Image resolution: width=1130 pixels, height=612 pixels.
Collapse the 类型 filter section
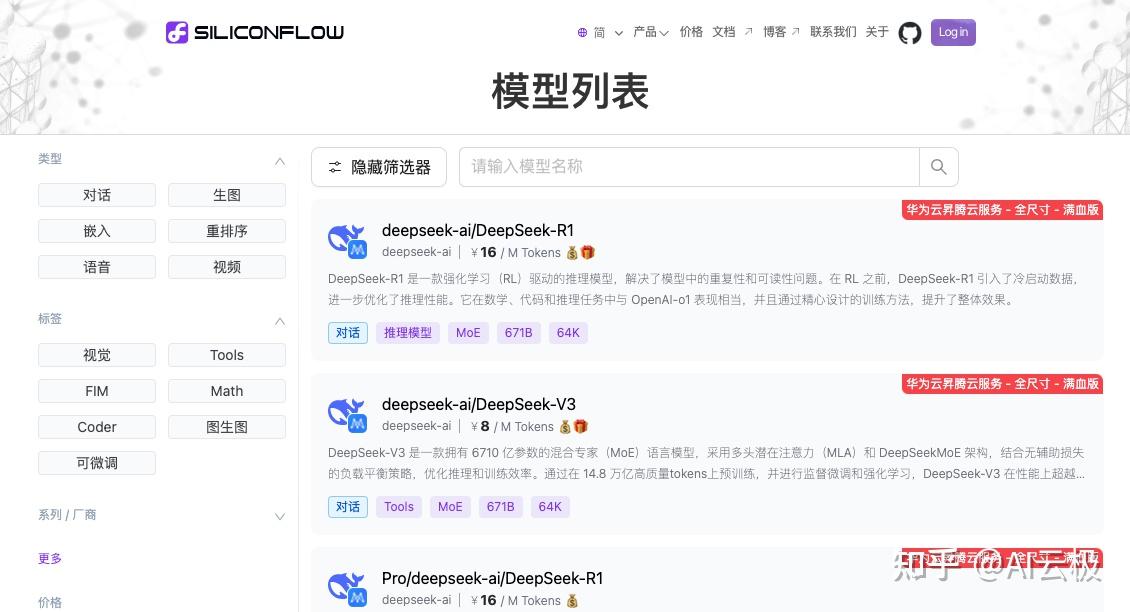(x=280, y=161)
